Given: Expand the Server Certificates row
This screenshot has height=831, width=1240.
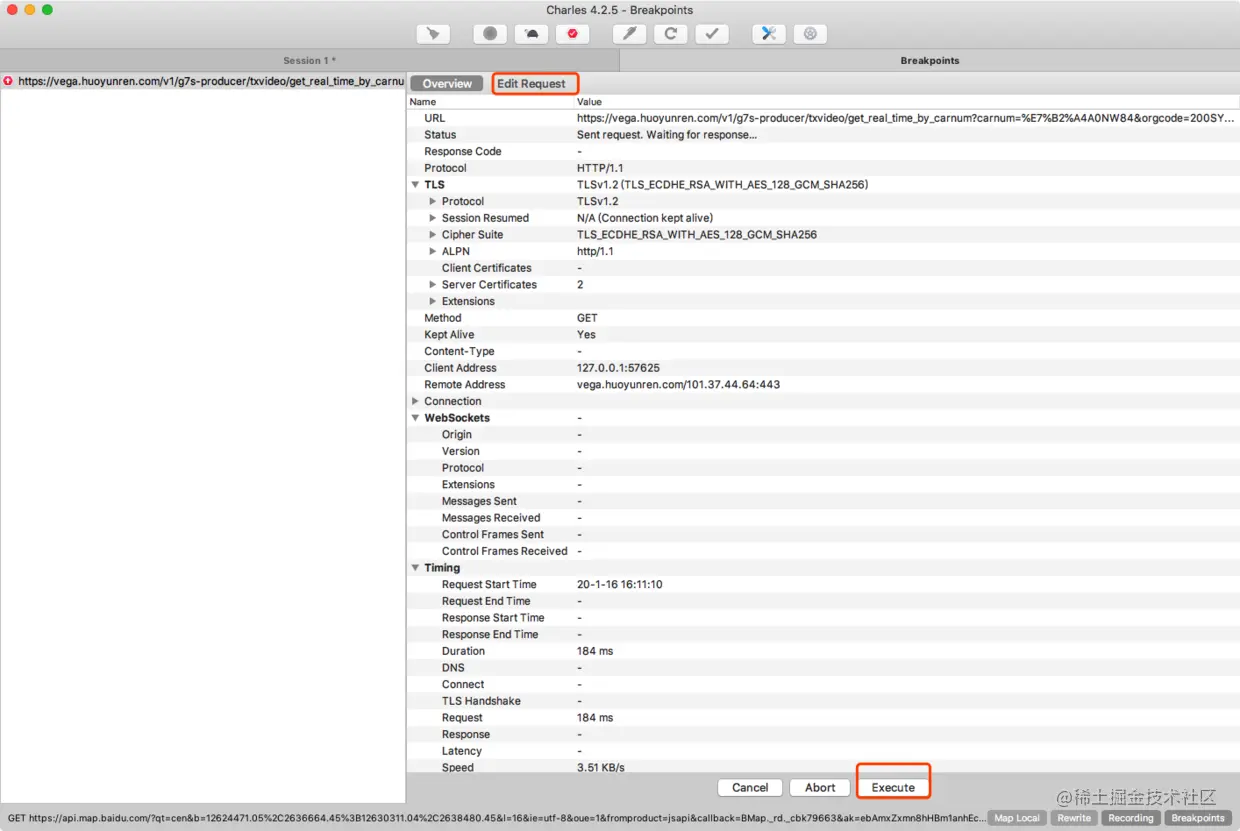Looking at the screenshot, I should (x=433, y=285).
